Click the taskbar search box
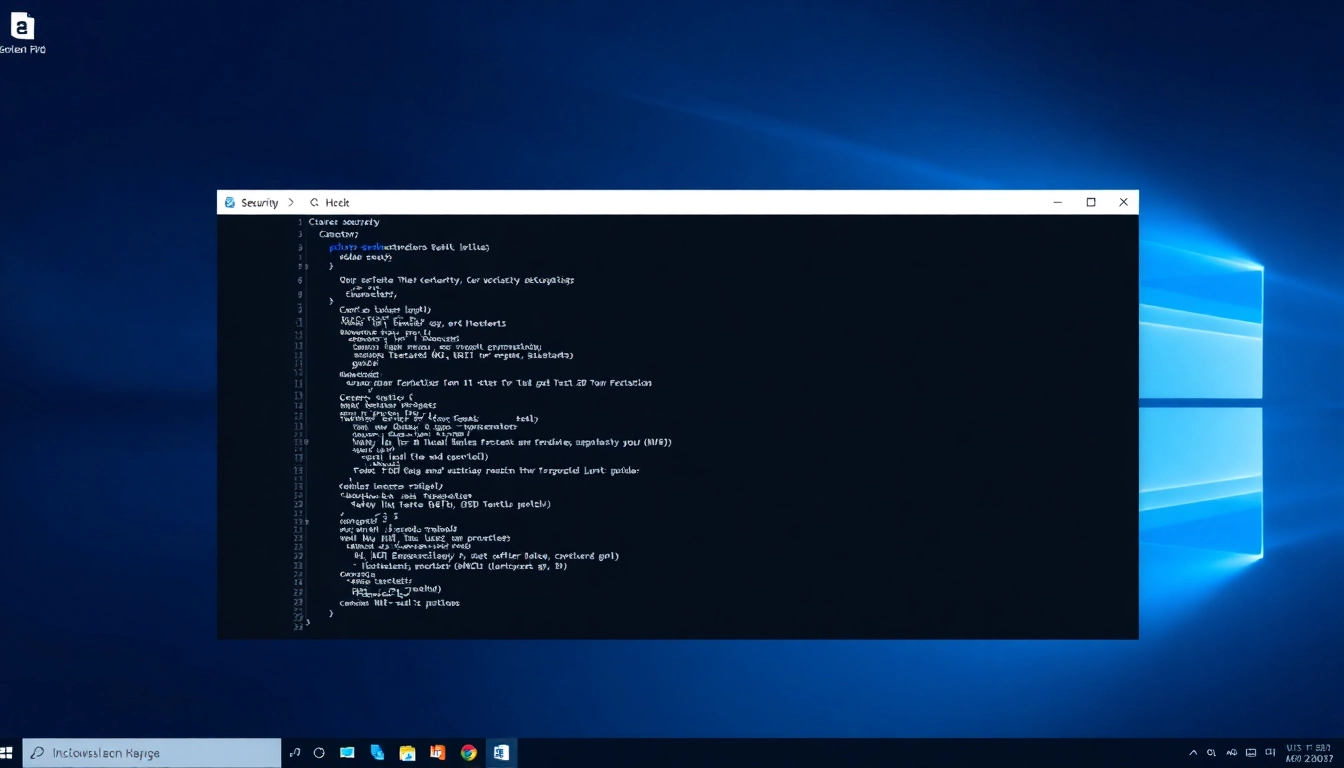This screenshot has height=768, width=1344. pos(152,753)
